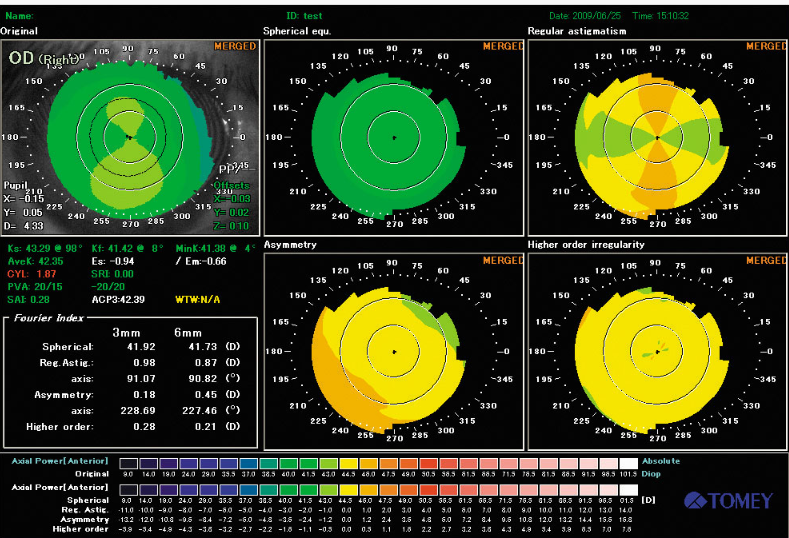Screen dimensions: 789x538
Task: Click 'Higher order' scale row label
Action: click(x=81, y=529)
